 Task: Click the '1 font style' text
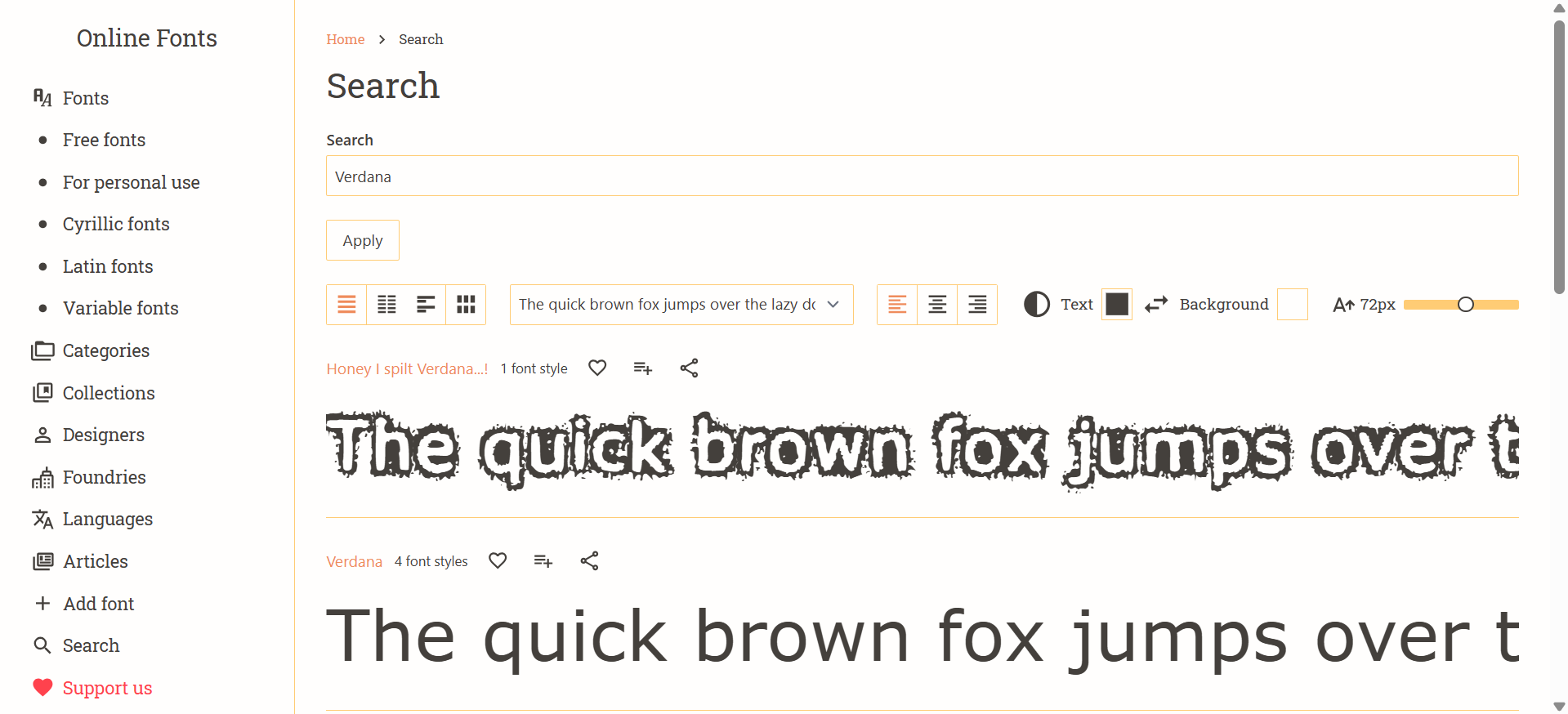[x=534, y=368]
